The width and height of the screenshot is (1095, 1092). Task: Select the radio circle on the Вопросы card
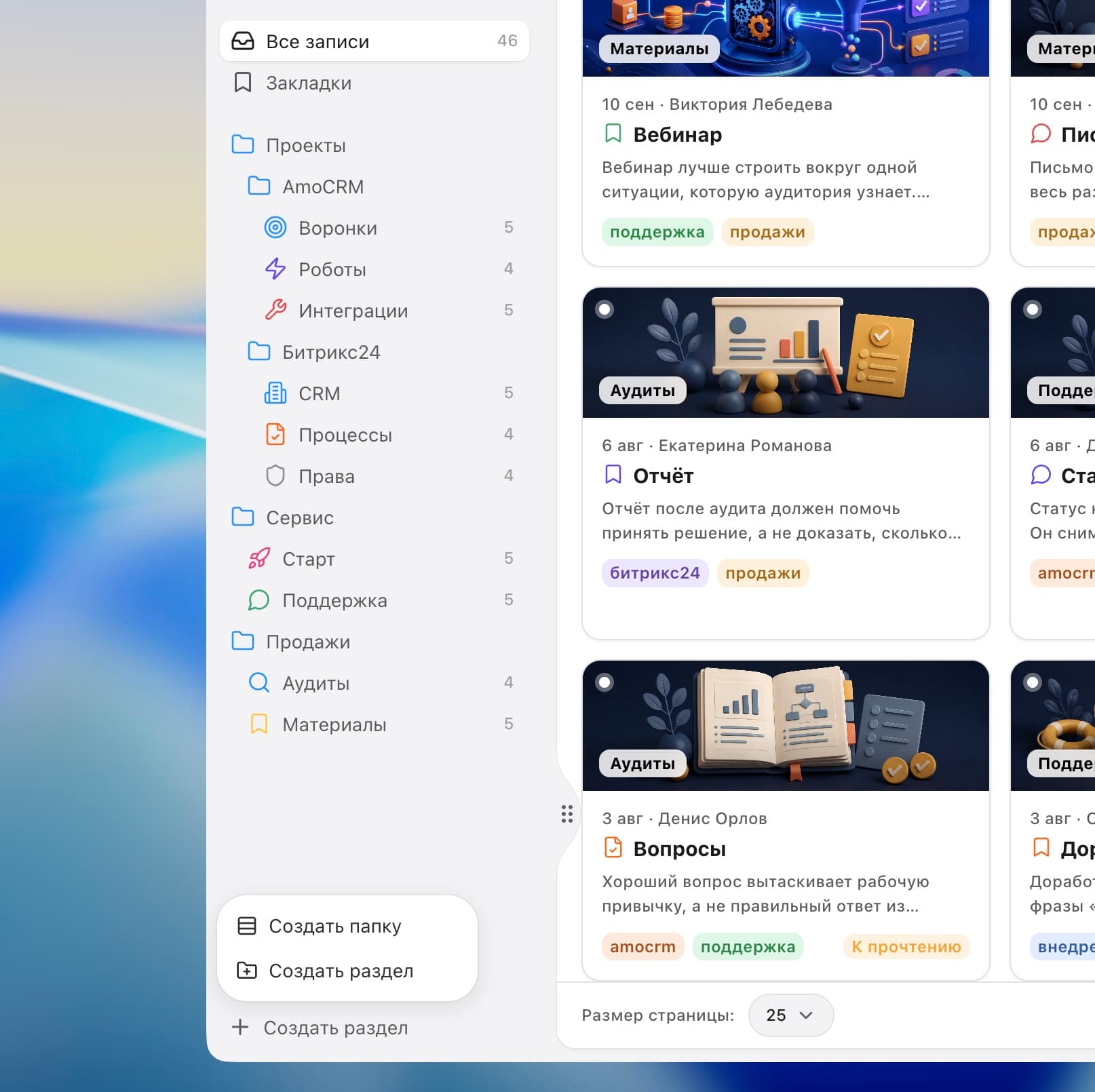(x=604, y=682)
